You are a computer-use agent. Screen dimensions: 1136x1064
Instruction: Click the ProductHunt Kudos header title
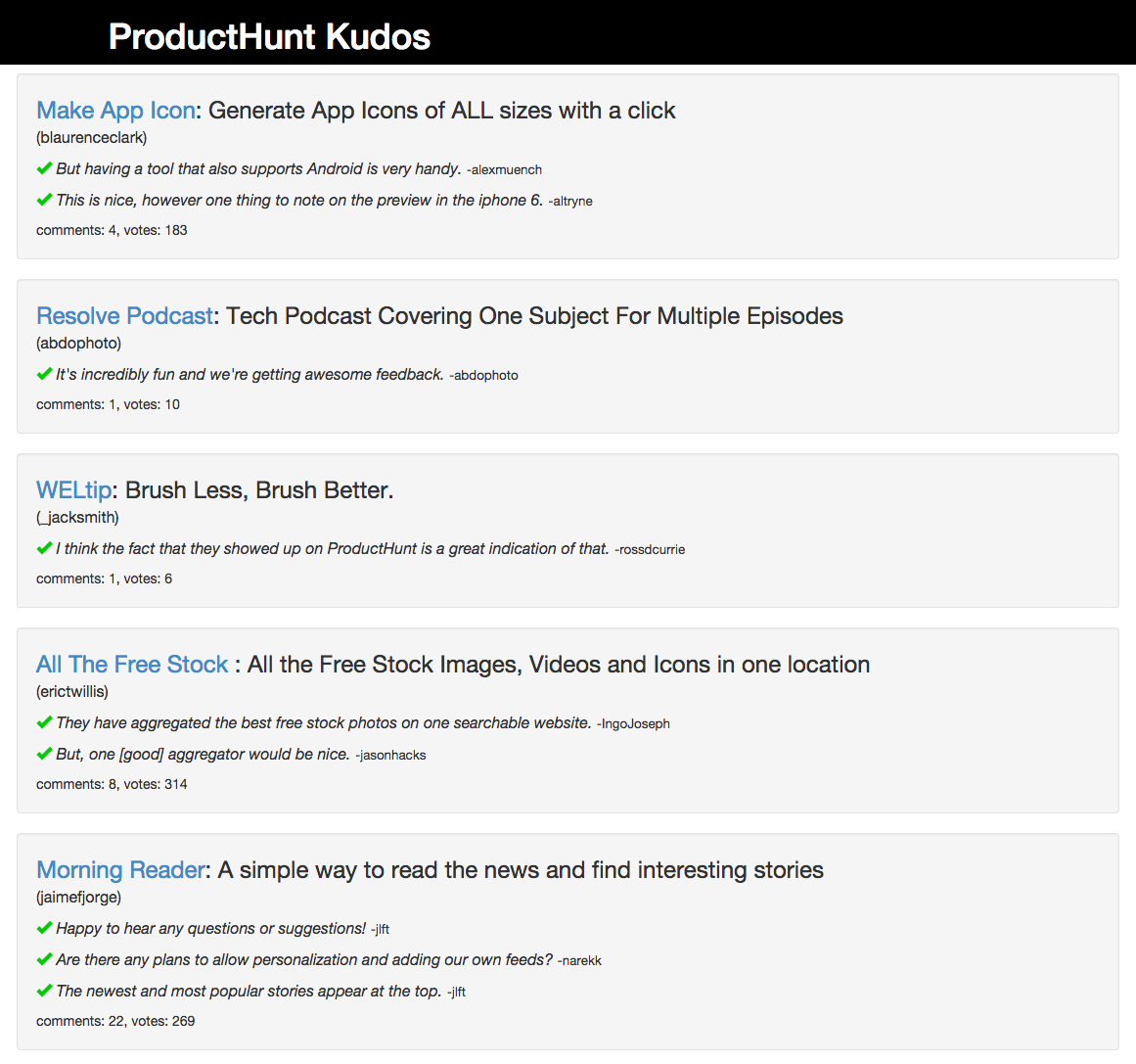[x=269, y=35]
